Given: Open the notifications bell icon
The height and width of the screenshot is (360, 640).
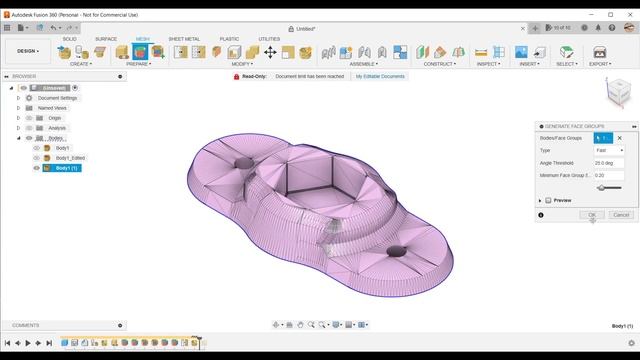Looking at the screenshot, I should click(x=598, y=28).
